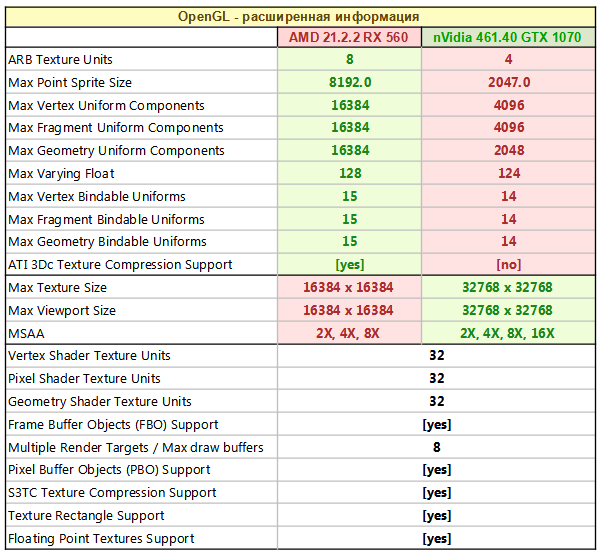Click the 'Max Texture Size' label
This screenshot has width=600, height=560.
[x=57, y=288]
